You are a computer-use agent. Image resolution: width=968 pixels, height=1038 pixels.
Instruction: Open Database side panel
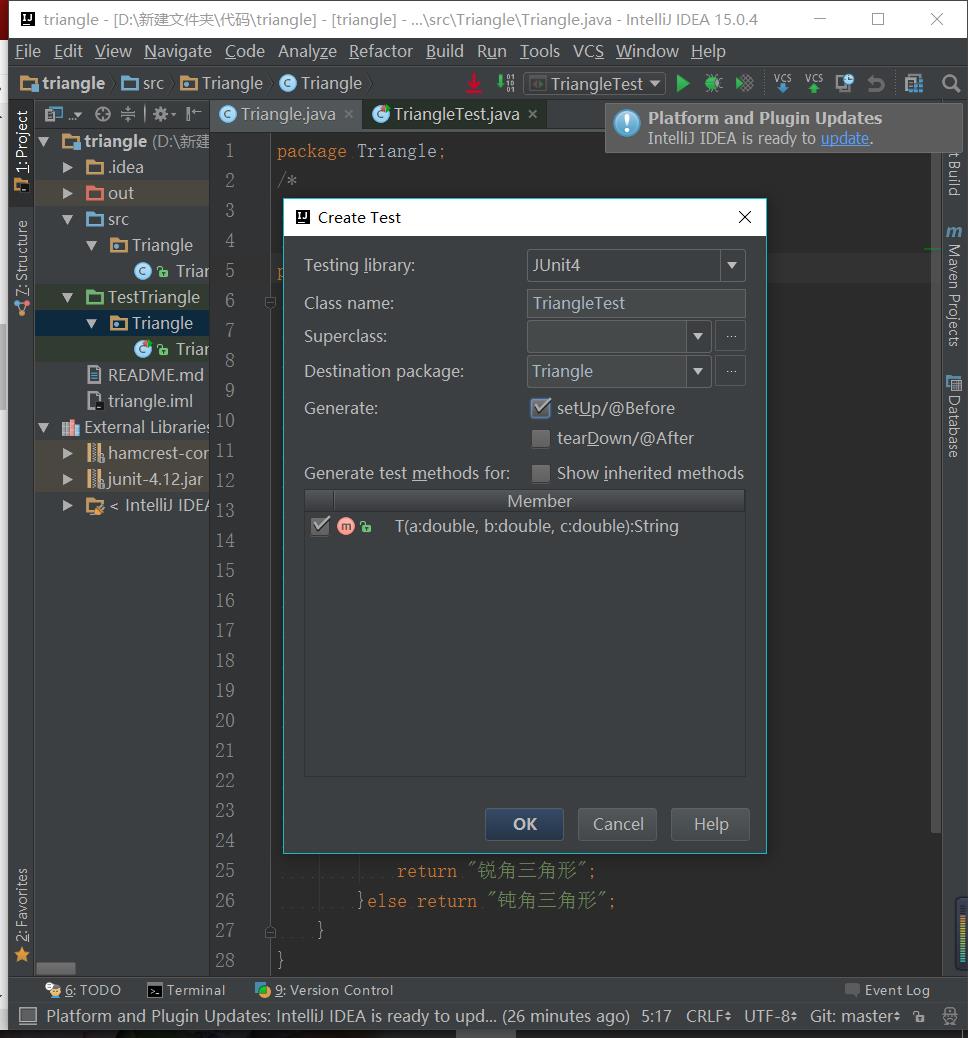point(953,416)
